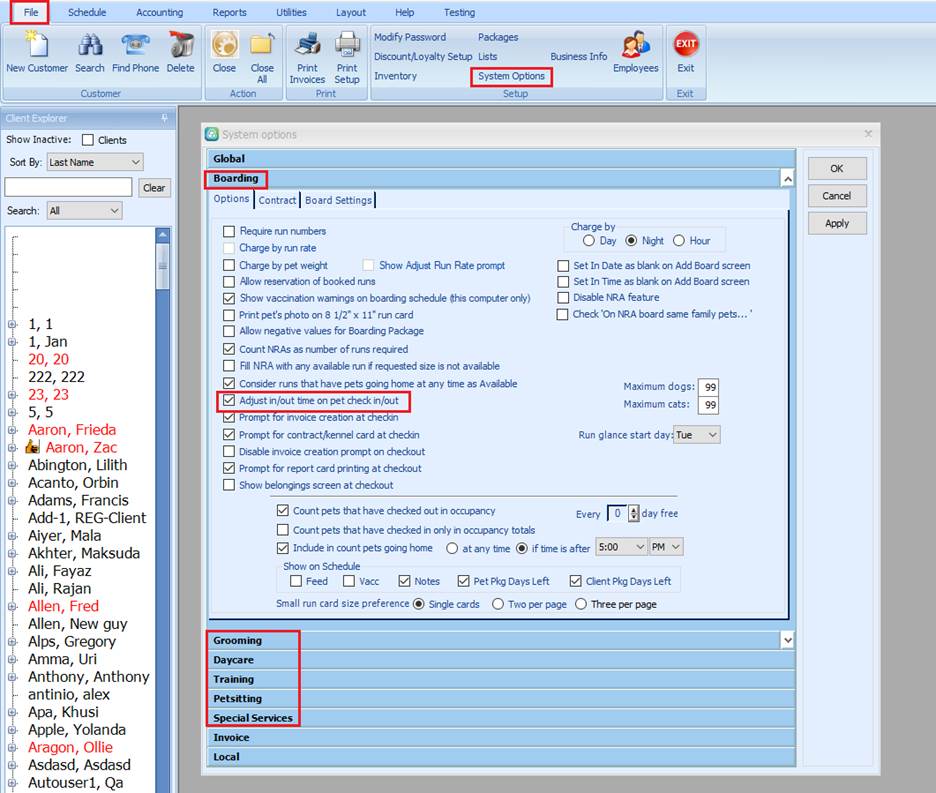Click the Clear search button
Screen dimensions: 936x793
(x=154, y=187)
